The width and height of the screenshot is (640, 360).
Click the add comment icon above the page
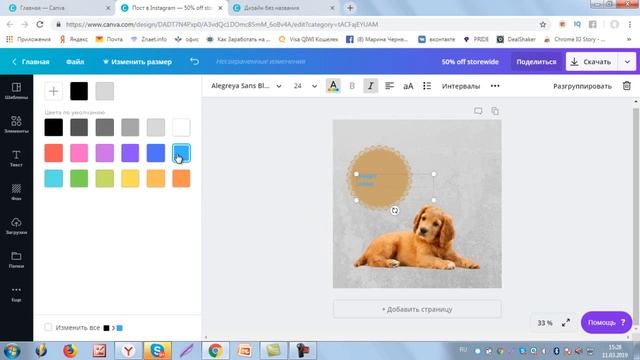pyautogui.click(x=478, y=111)
